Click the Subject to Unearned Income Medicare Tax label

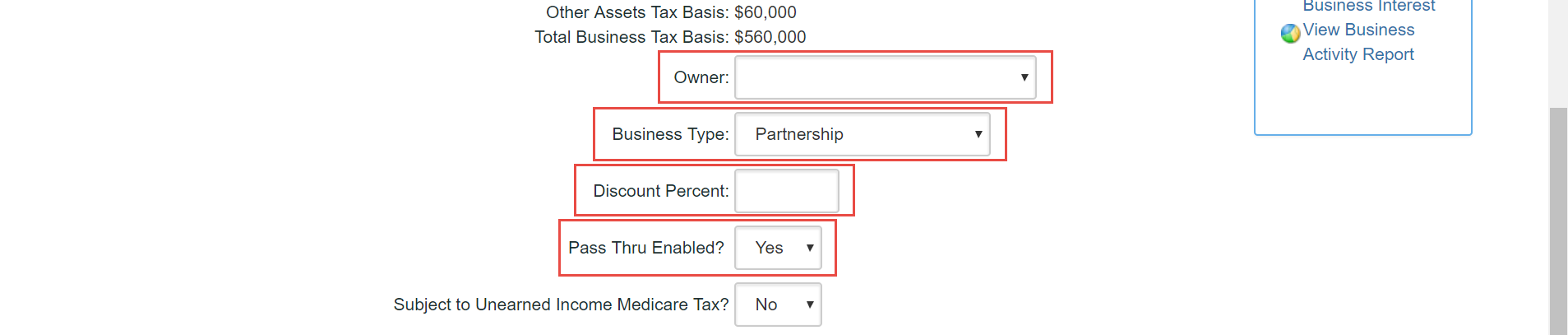click(x=561, y=305)
